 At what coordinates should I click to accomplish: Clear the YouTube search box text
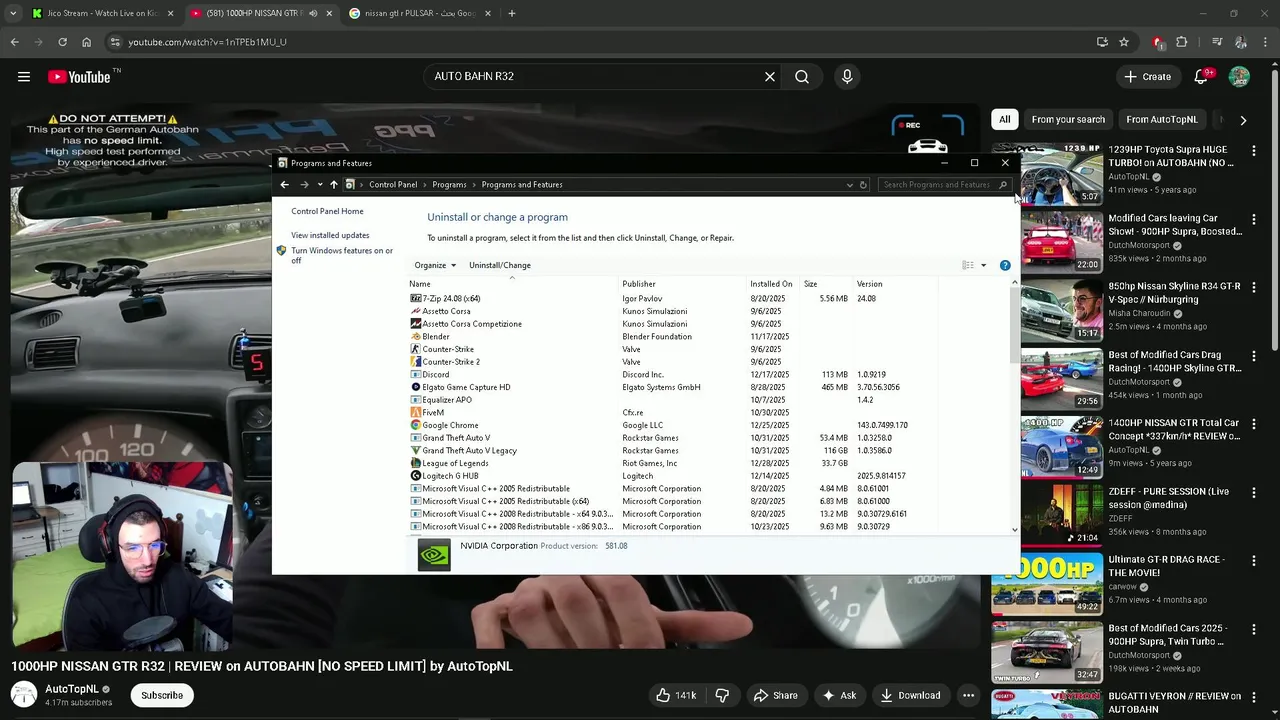coord(770,77)
